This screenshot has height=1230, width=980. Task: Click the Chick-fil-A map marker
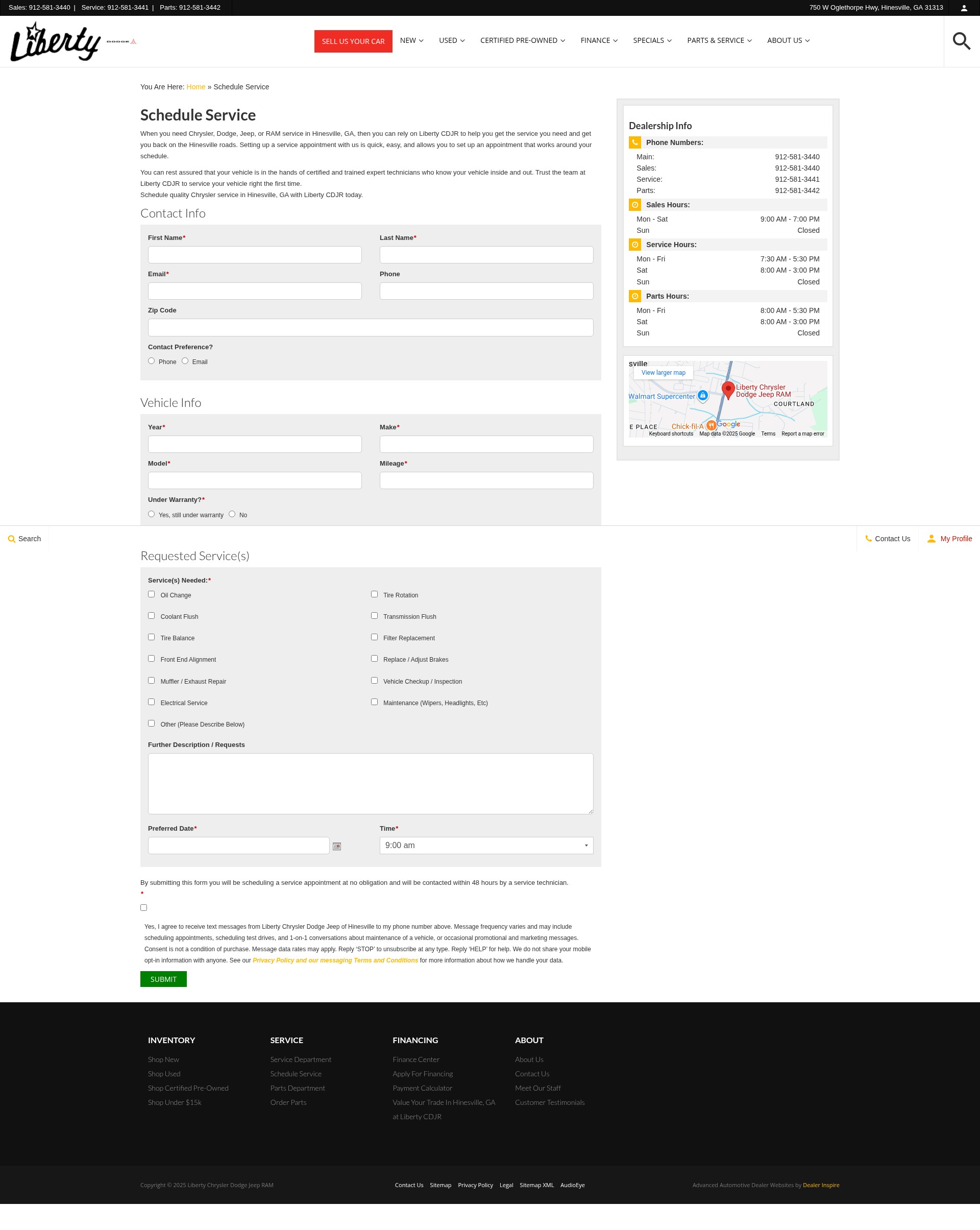click(x=711, y=426)
